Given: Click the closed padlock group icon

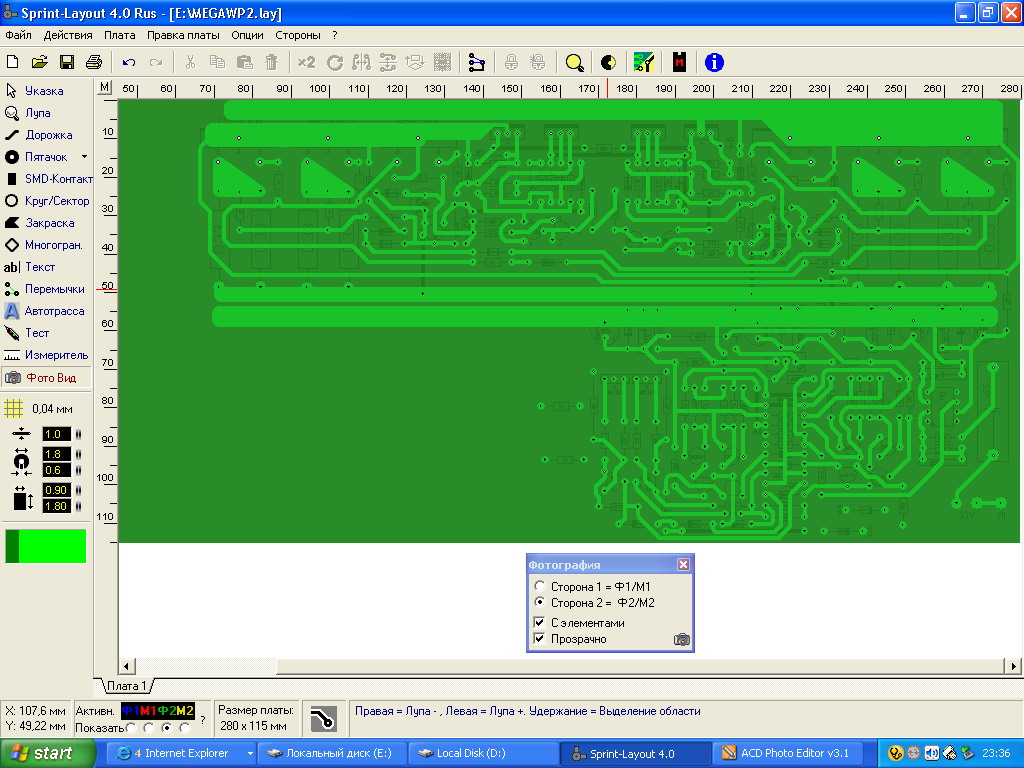Looking at the screenshot, I should 511,63.
